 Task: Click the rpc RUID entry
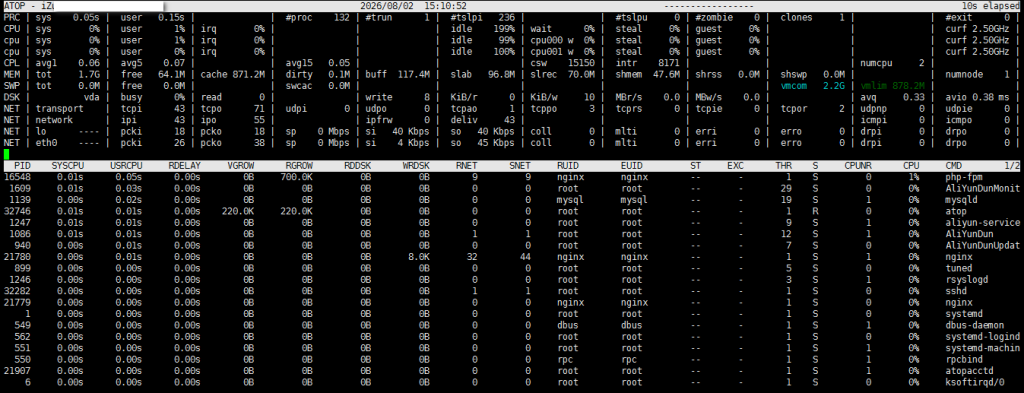[x=565, y=360]
